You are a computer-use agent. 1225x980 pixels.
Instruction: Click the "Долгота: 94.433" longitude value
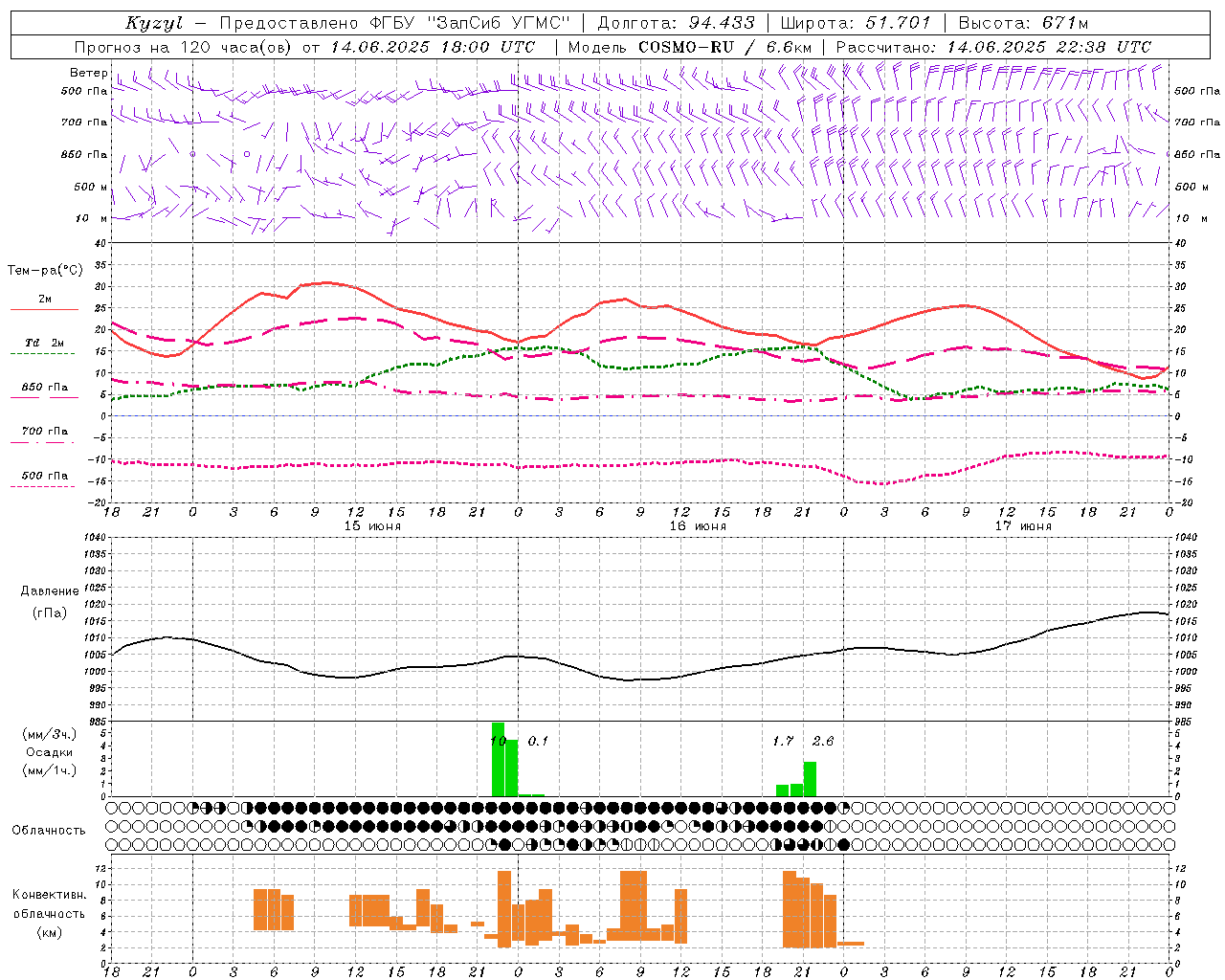pos(677,23)
